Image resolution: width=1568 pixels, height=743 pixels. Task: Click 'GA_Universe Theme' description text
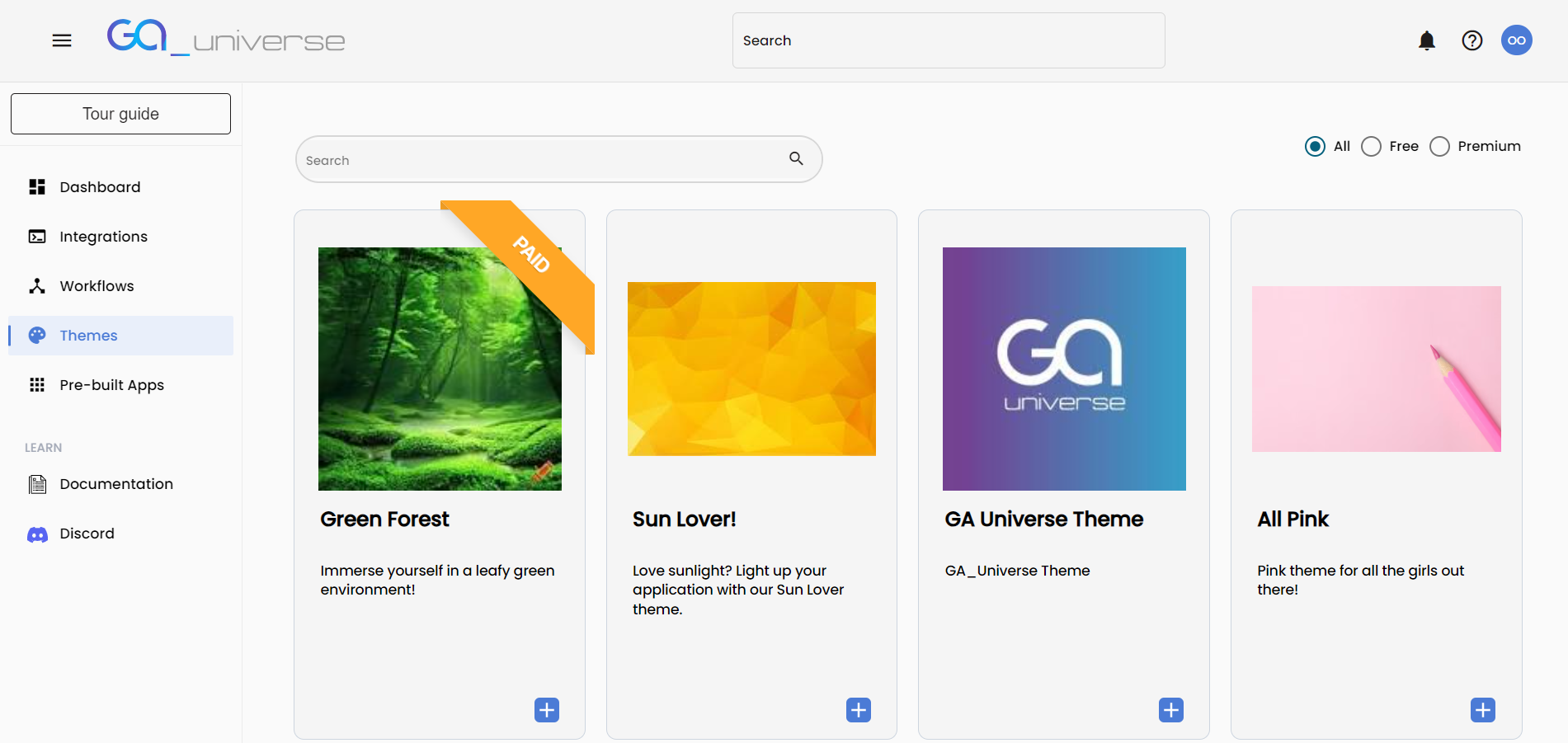pyautogui.click(x=1017, y=571)
